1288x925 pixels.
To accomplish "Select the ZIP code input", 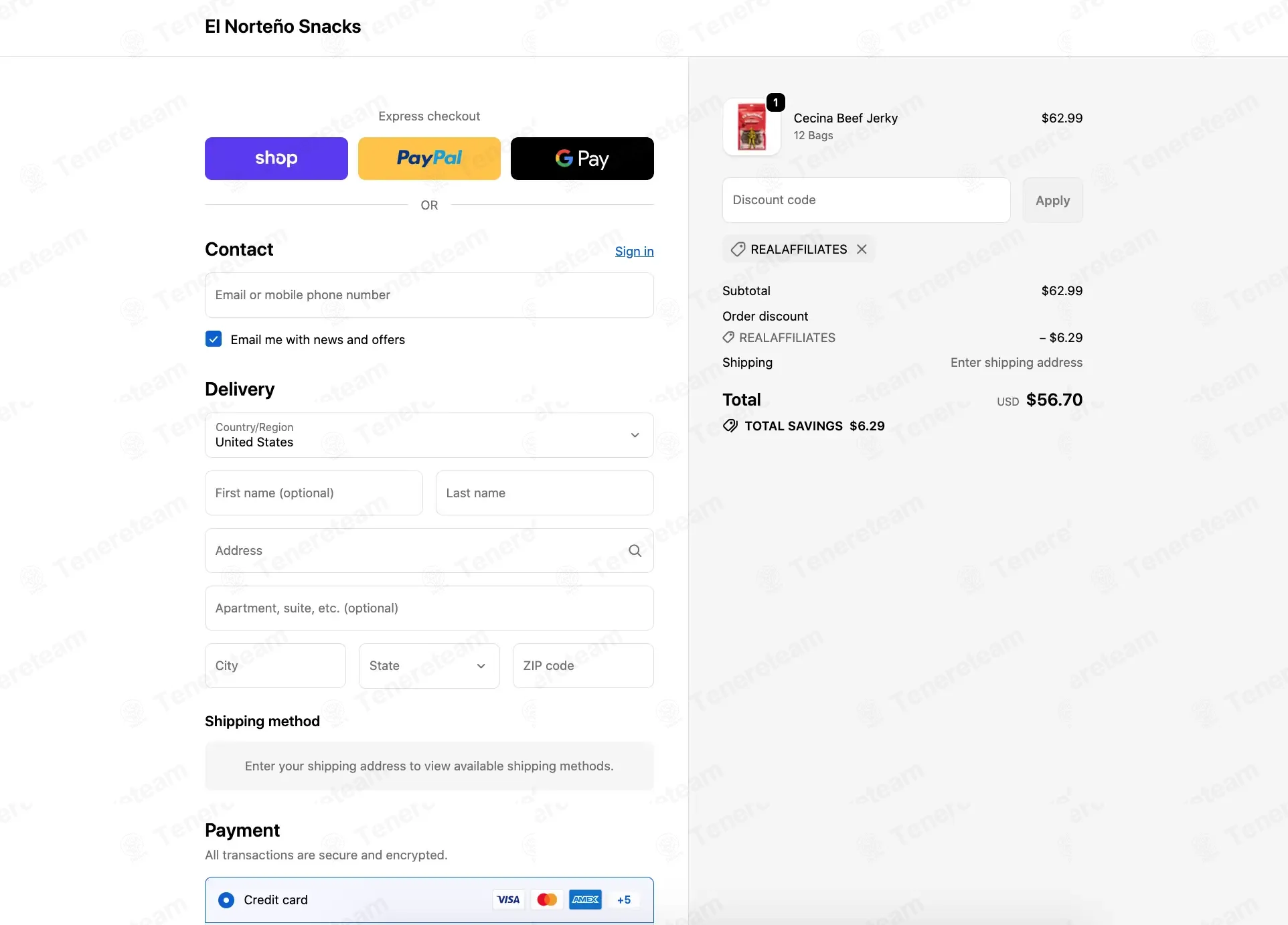I will coord(583,665).
